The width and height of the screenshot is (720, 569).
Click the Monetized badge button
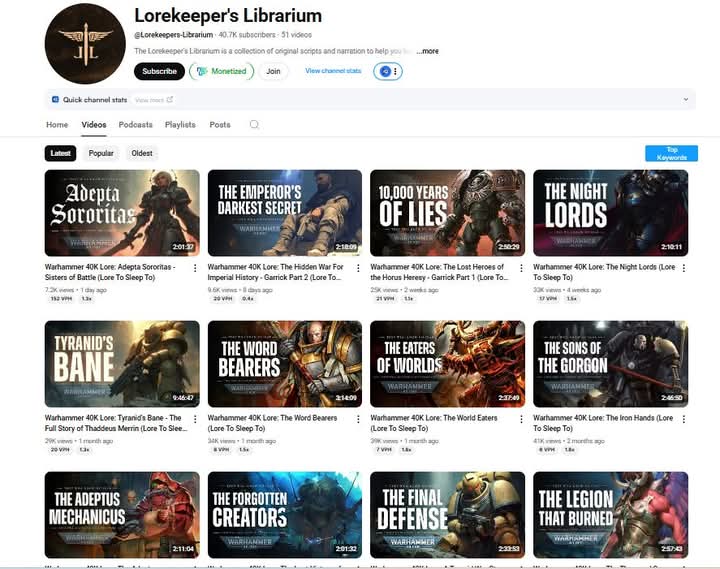click(222, 71)
